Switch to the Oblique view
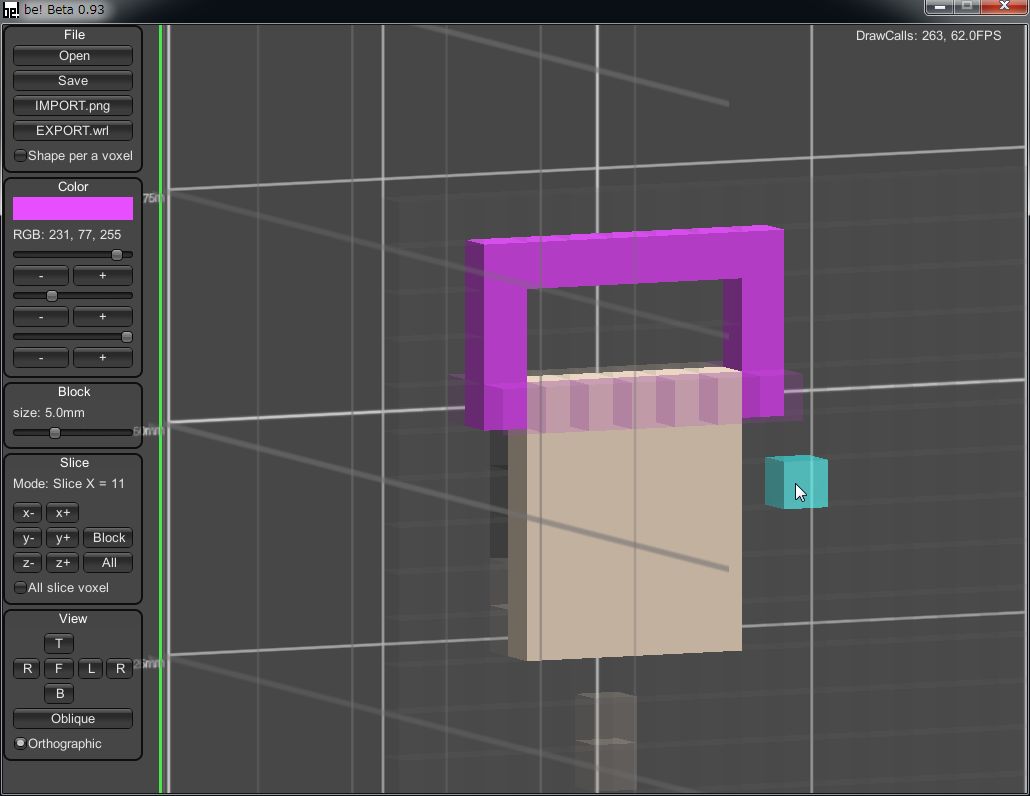 (73, 719)
